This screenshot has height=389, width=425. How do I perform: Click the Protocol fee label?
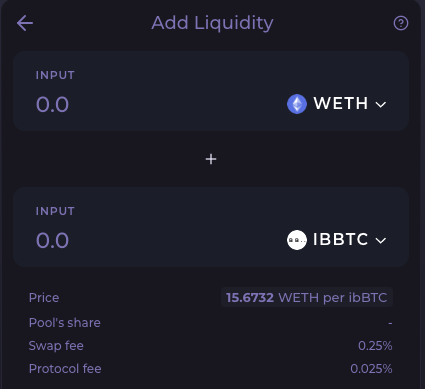click(65, 369)
